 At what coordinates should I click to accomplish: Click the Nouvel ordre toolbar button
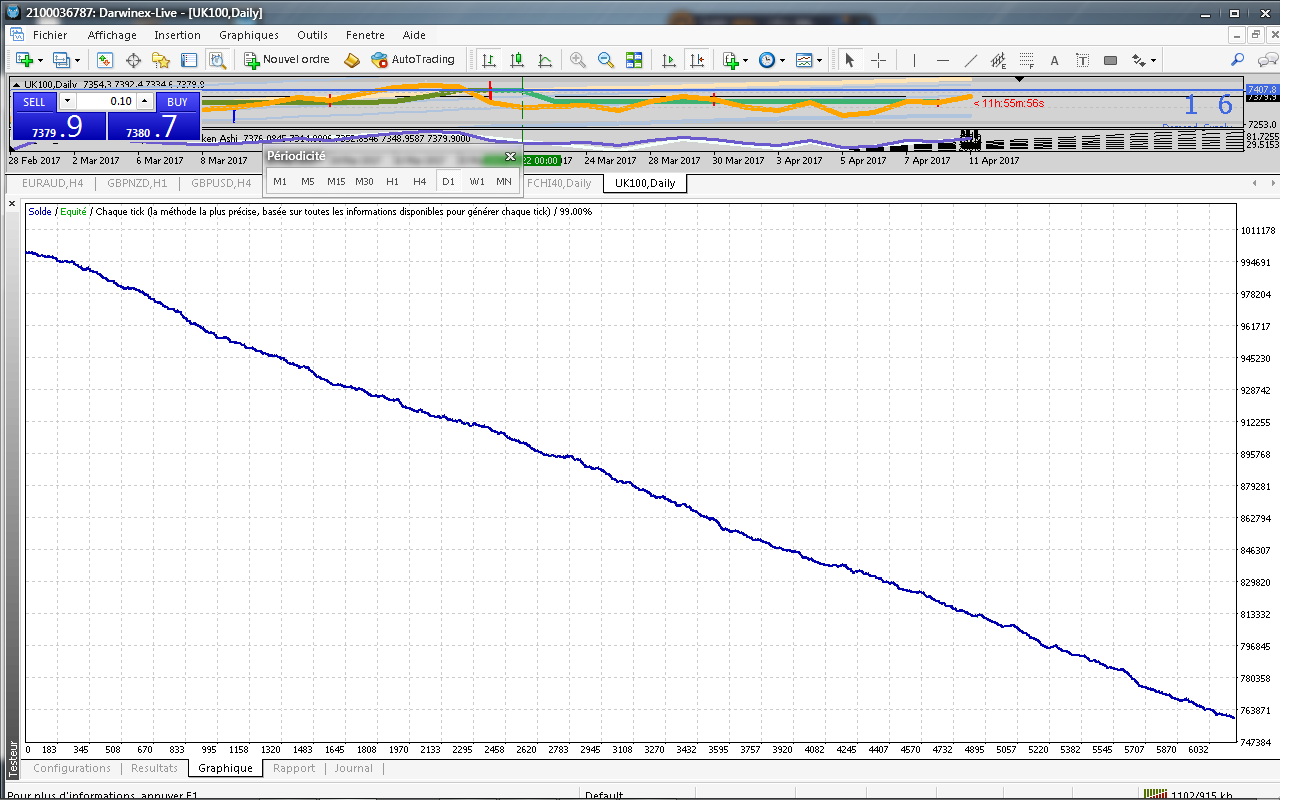(287, 60)
